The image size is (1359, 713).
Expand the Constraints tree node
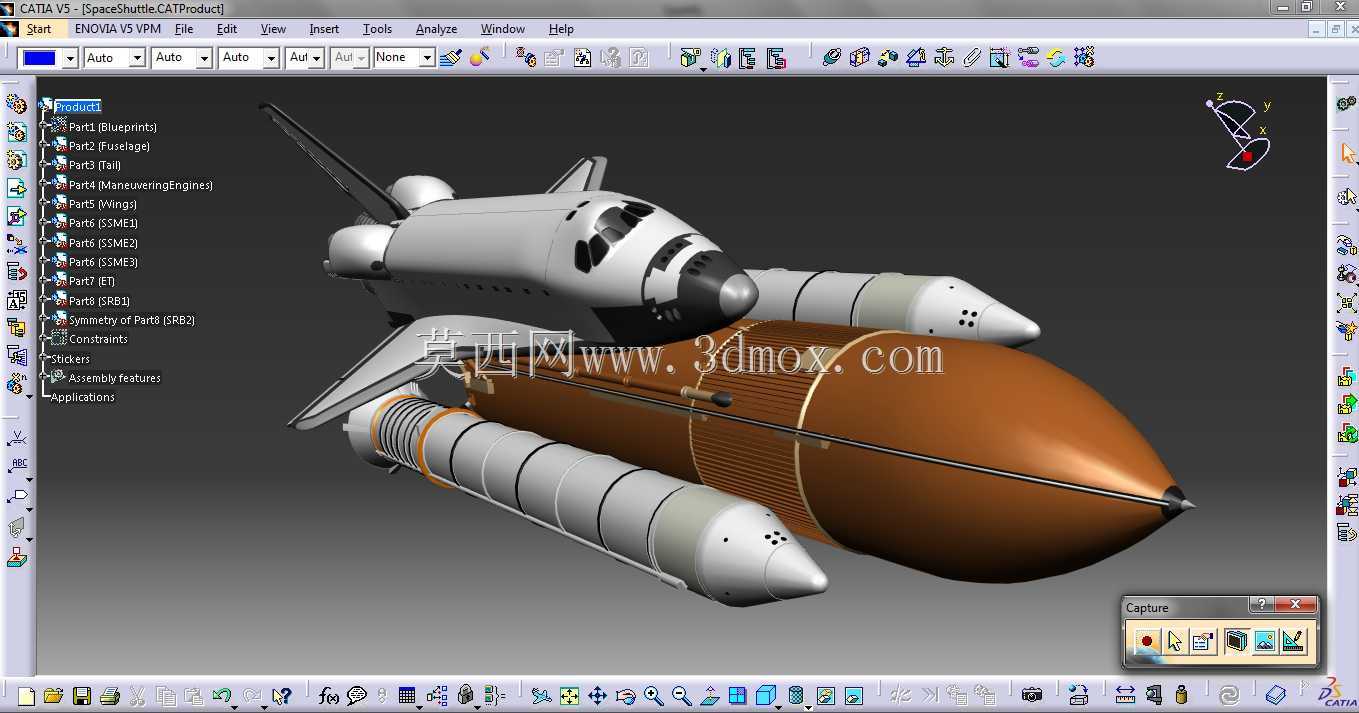(45, 339)
